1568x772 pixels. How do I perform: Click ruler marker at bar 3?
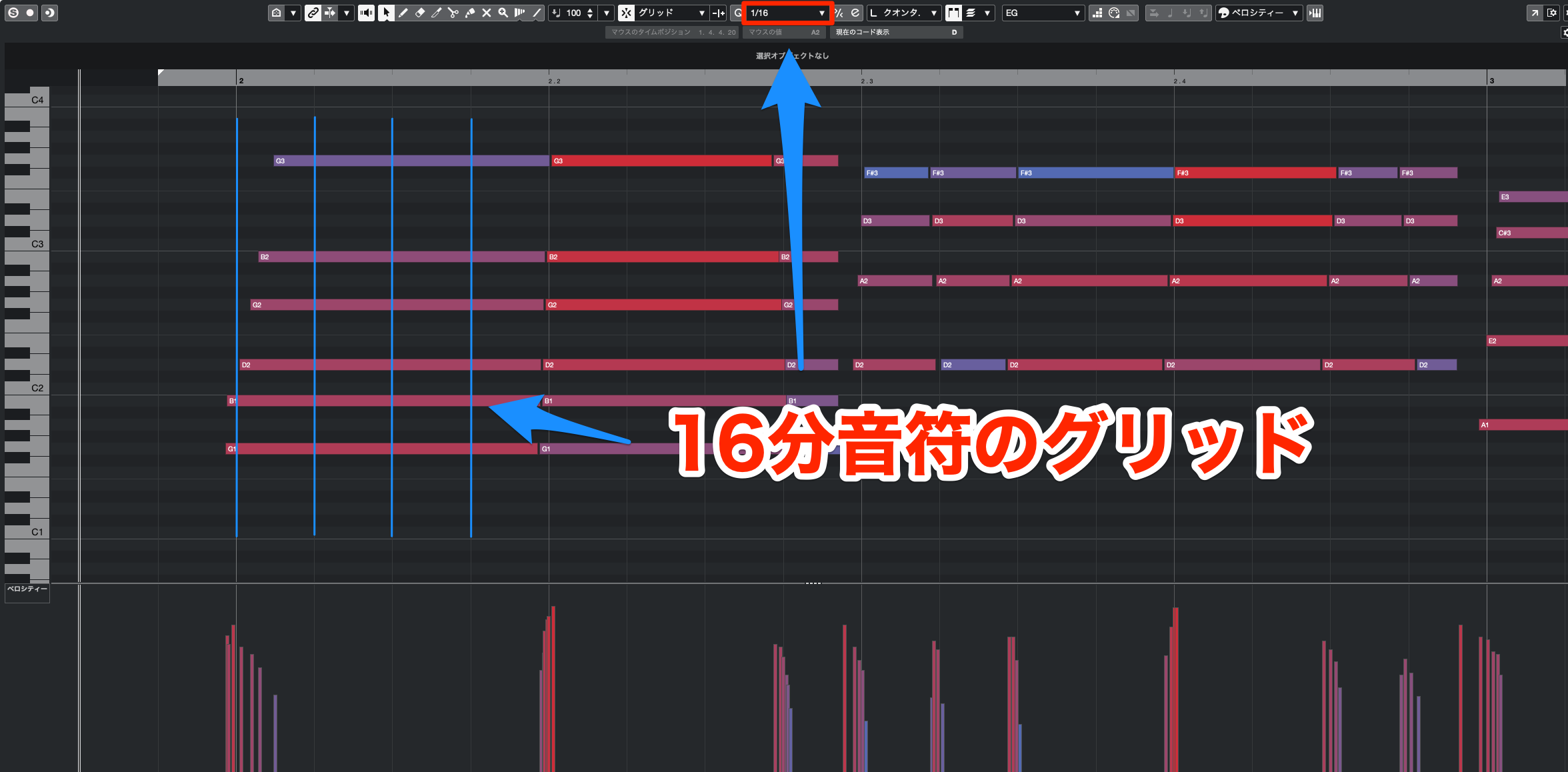click(x=1491, y=81)
